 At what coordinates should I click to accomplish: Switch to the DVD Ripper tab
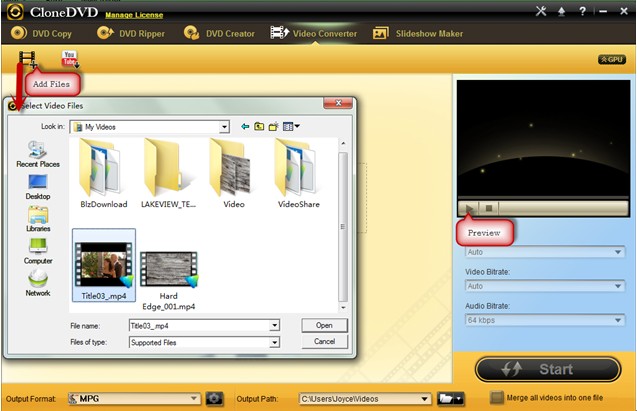point(131,33)
